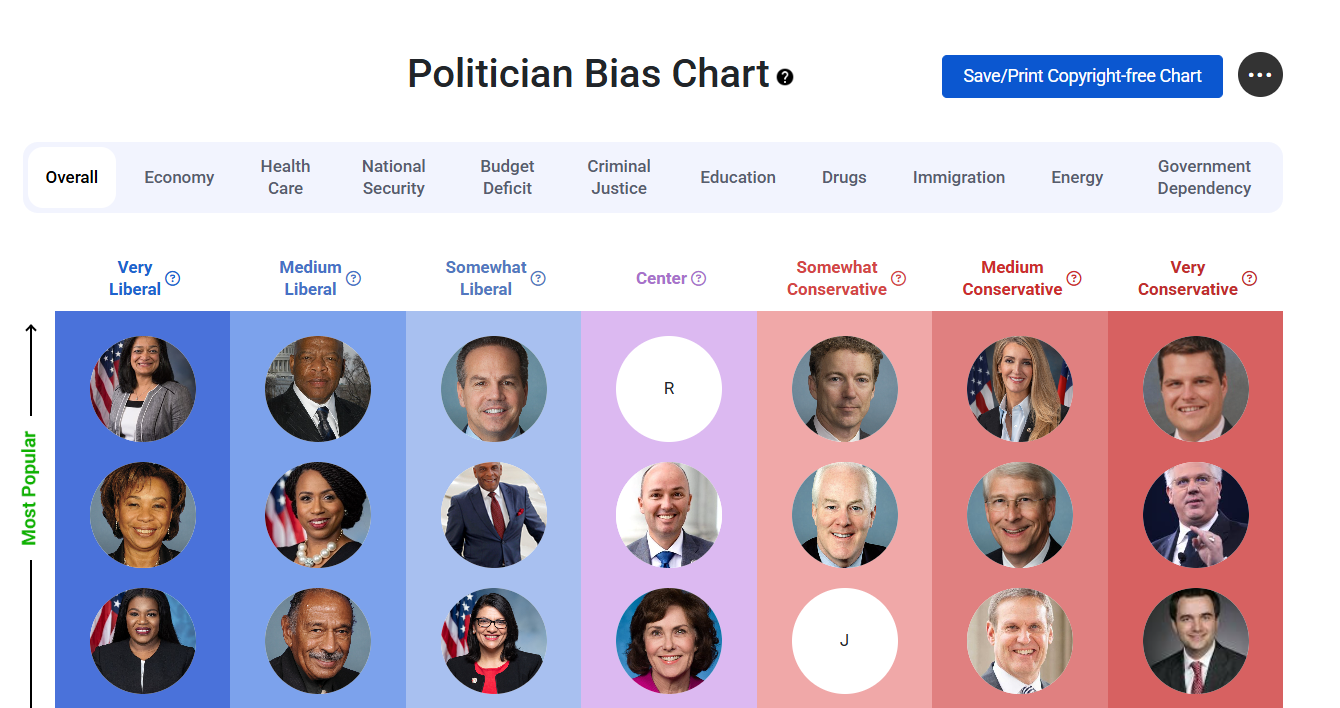Click the help icon next to Medium Conservative
The width and height of the screenshot is (1340, 708).
1074,279
